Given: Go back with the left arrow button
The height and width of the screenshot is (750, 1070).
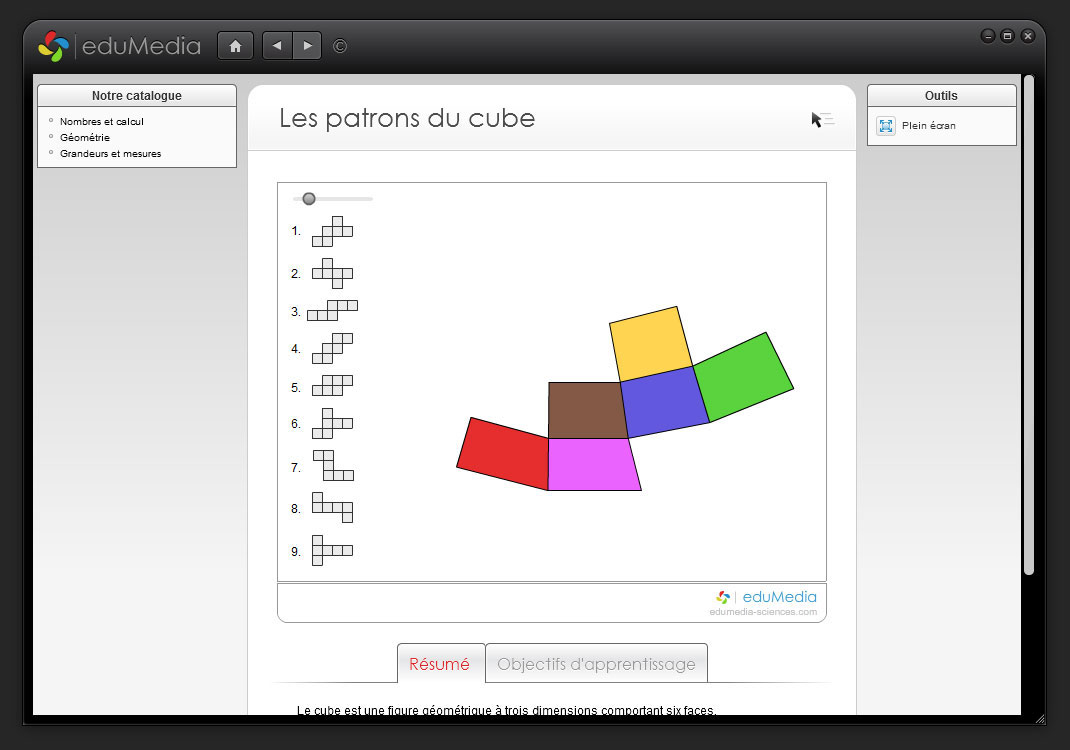Looking at the screenshot, I should (277, 46).
